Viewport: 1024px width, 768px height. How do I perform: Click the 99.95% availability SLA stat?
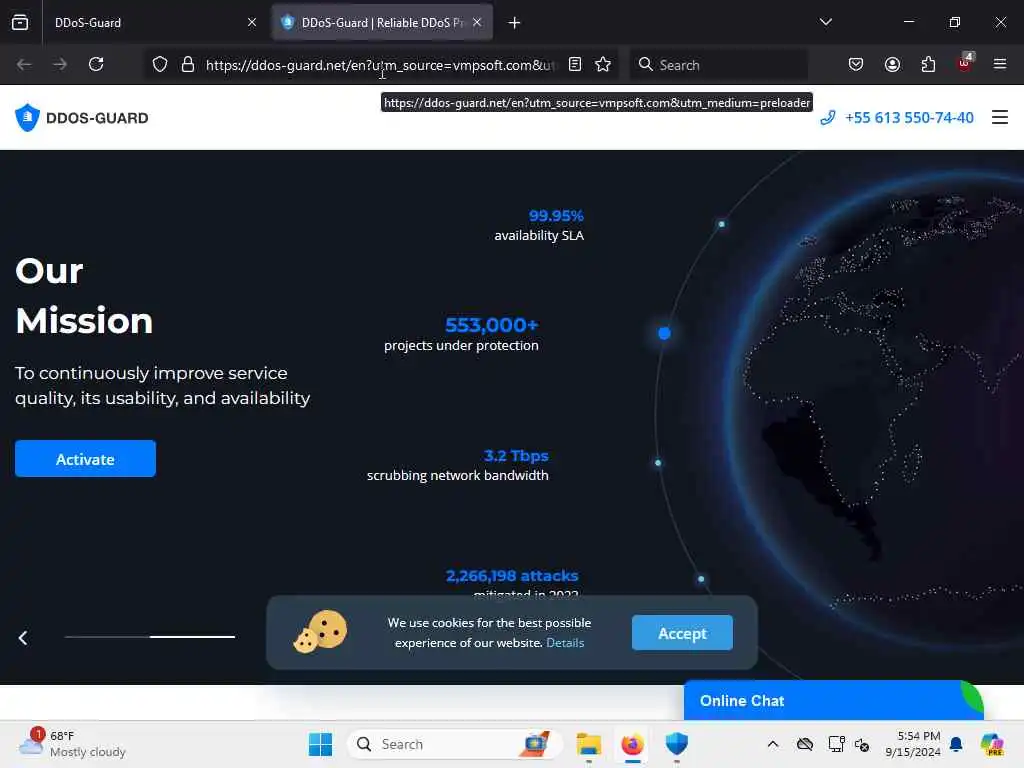coord(539,225)
